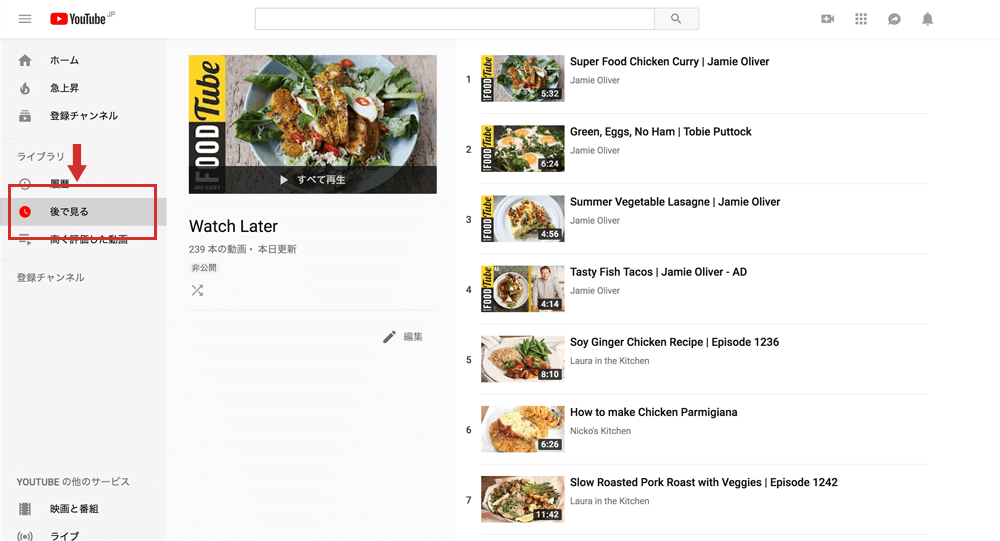Click the 非公開 privacy badge
1000x541 pixels.
pyautogui.click(x=204, y=268)
